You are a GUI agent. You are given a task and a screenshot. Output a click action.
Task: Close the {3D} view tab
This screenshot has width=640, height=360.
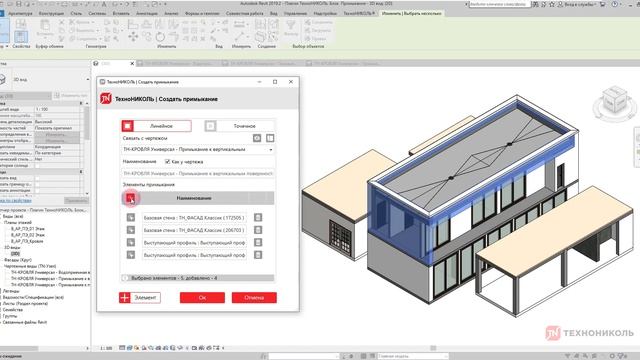point(132,64)
